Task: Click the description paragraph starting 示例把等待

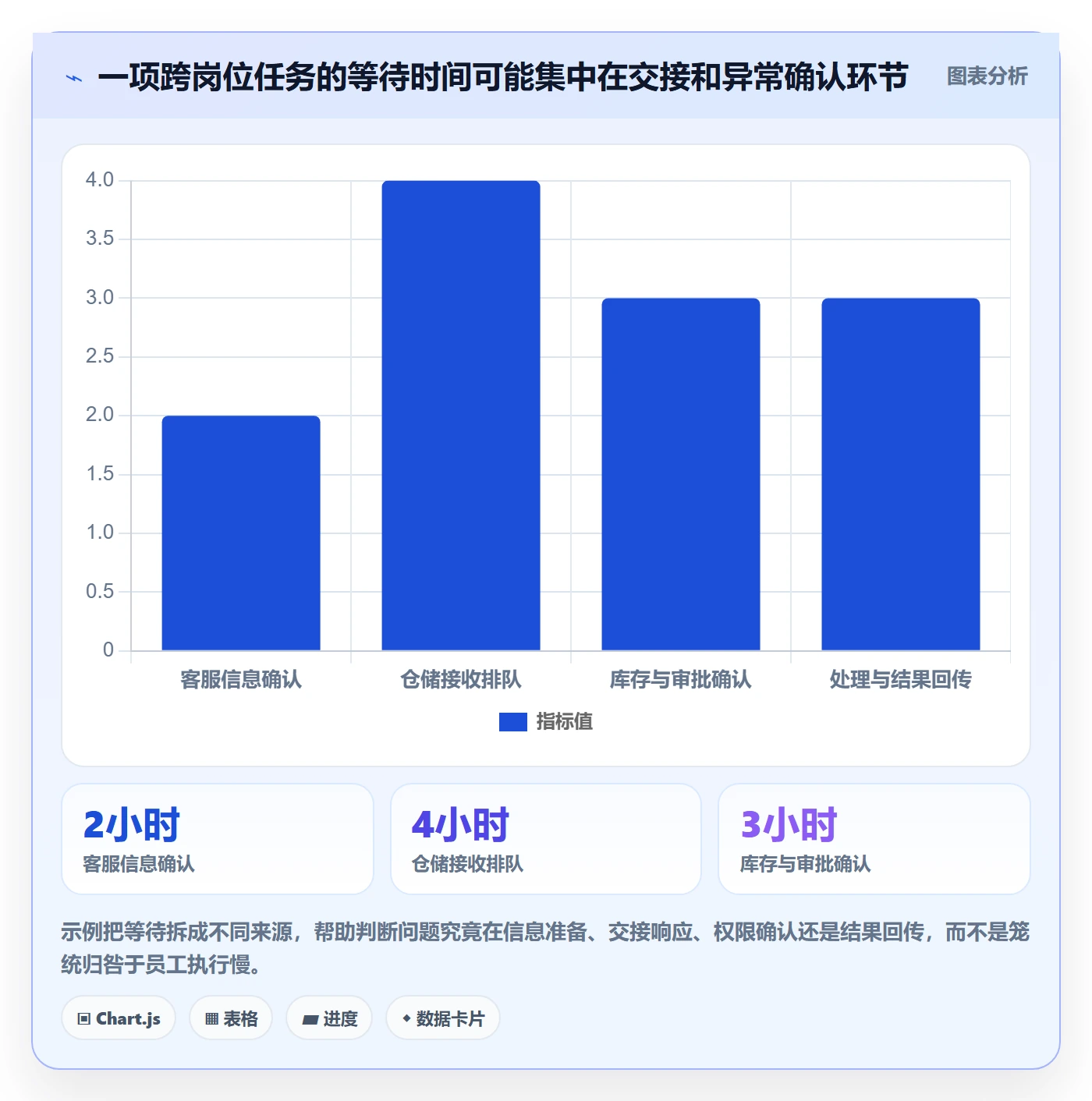Action: click(545, 948)
